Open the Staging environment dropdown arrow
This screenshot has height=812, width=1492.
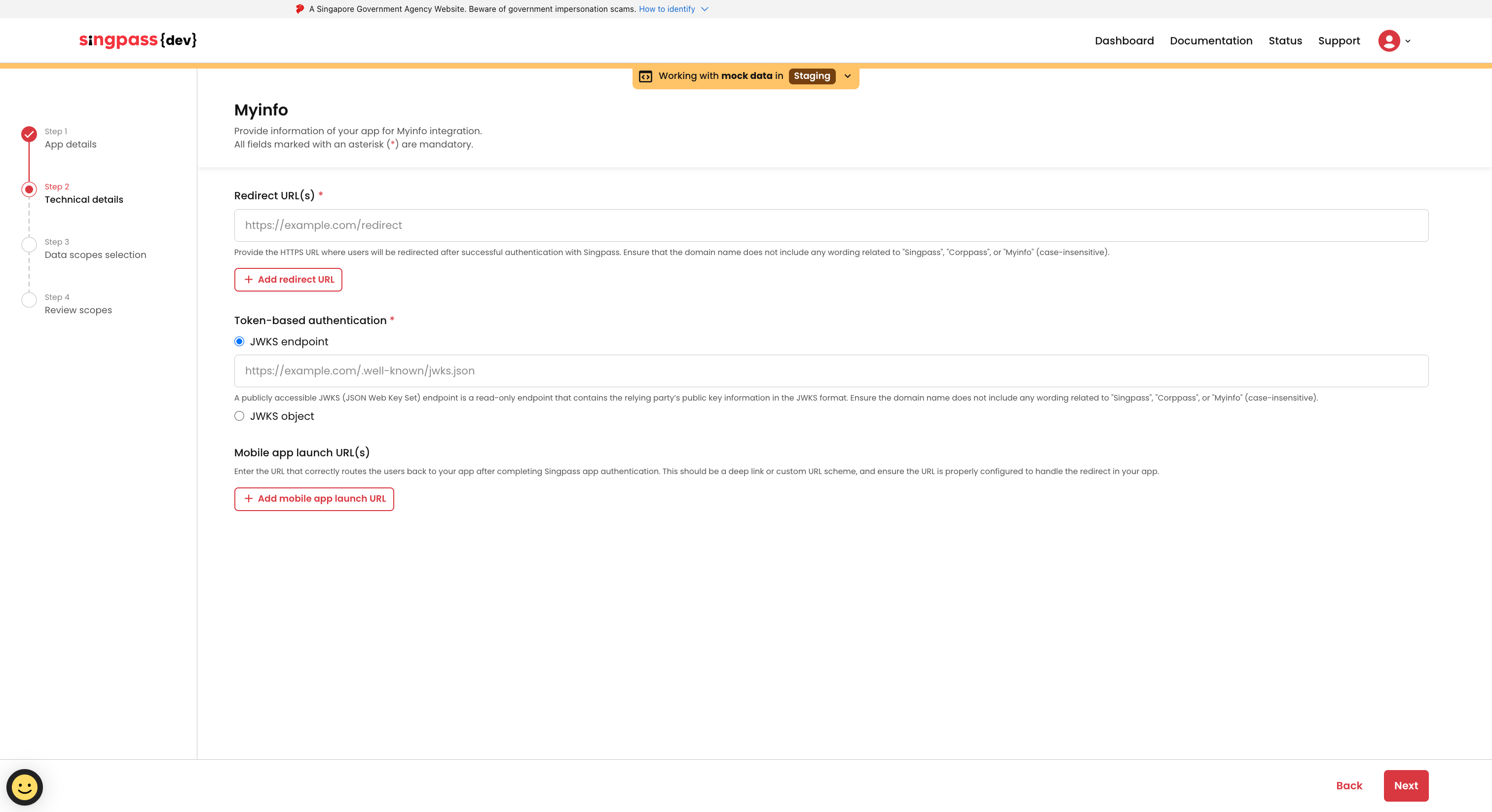(x=847, y=76)
